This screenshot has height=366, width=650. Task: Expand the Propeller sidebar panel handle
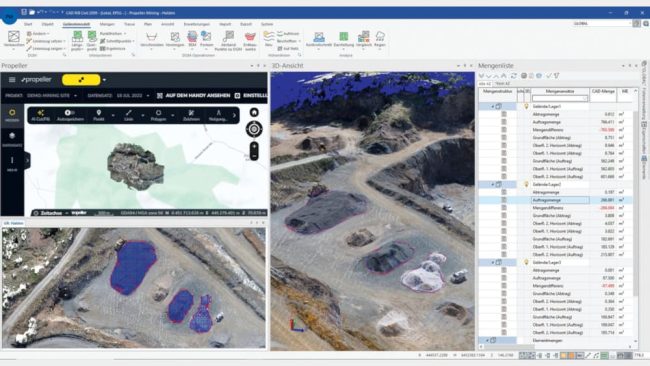(27, 160)
